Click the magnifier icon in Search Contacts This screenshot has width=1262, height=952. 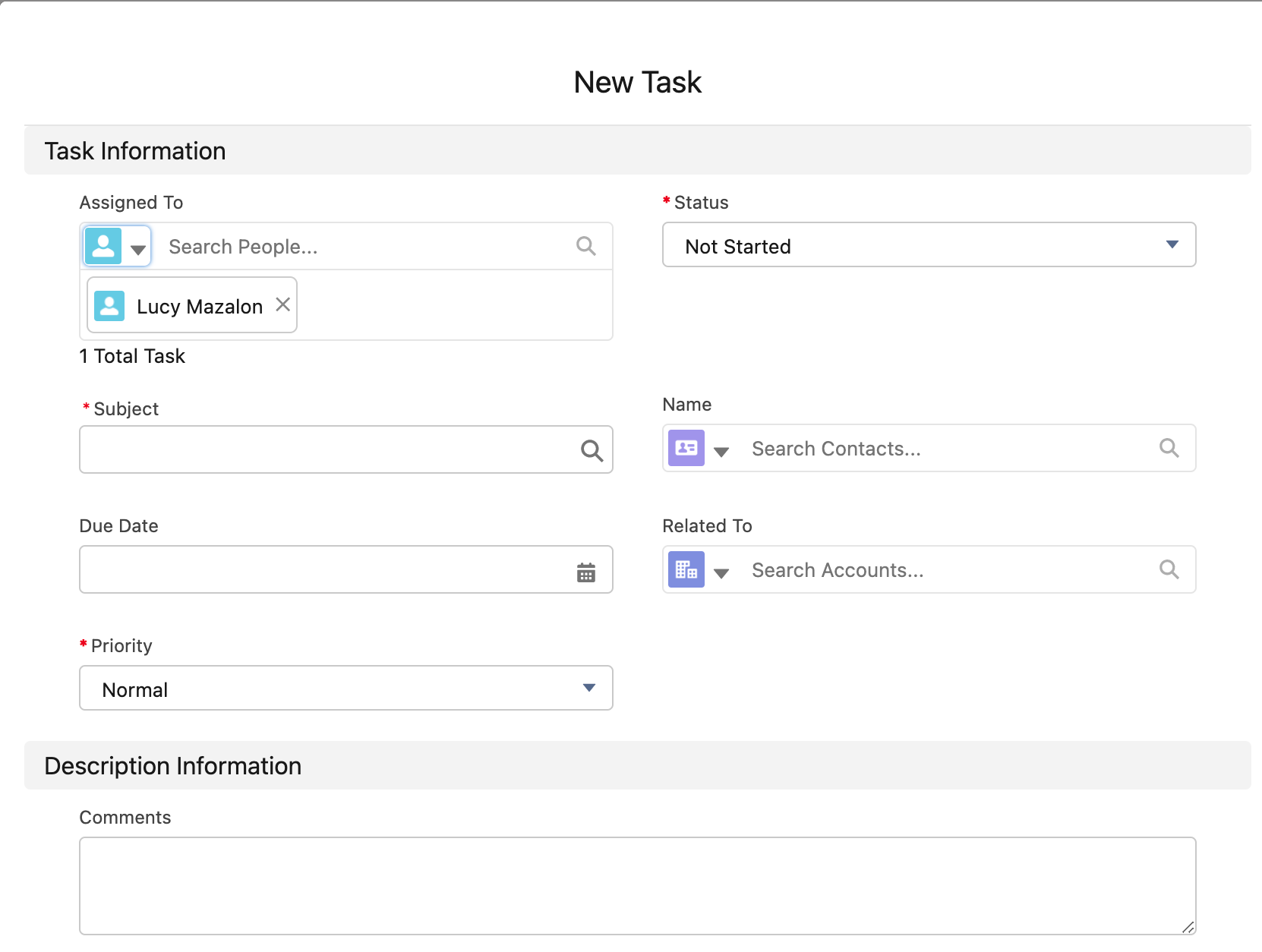click(x=1169, y=448)
